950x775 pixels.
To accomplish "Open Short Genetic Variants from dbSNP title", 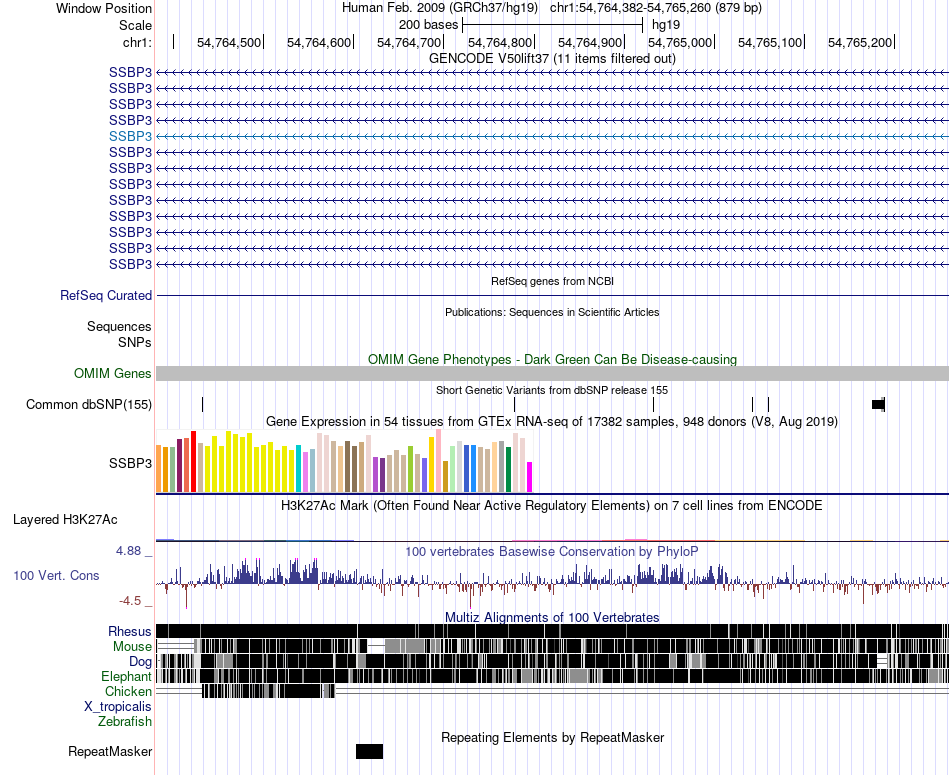I will (x=552, y=390).
